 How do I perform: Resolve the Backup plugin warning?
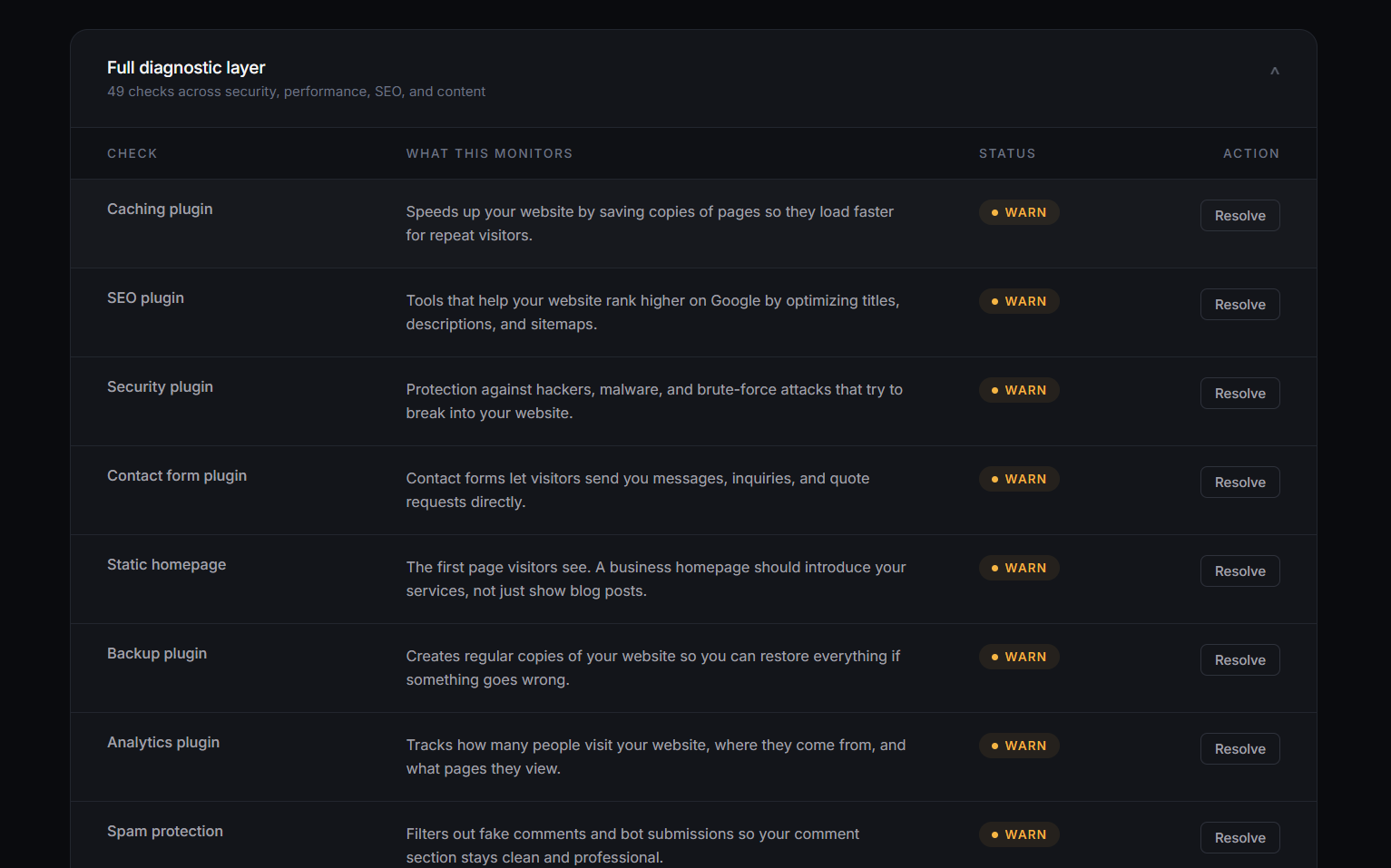point(1239,659)
